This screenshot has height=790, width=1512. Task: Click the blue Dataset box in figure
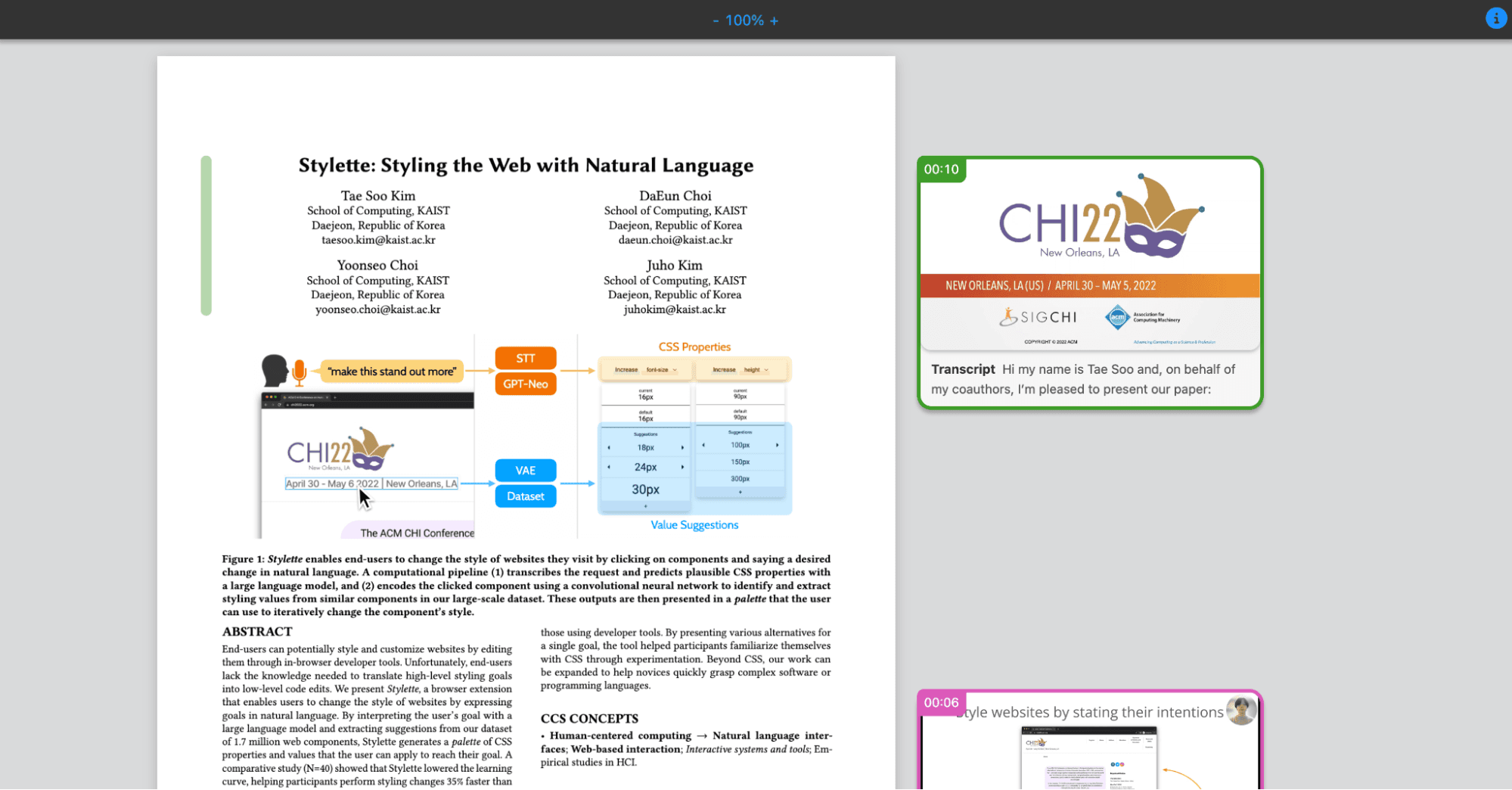pyautogui.click(x=526, y=496)
